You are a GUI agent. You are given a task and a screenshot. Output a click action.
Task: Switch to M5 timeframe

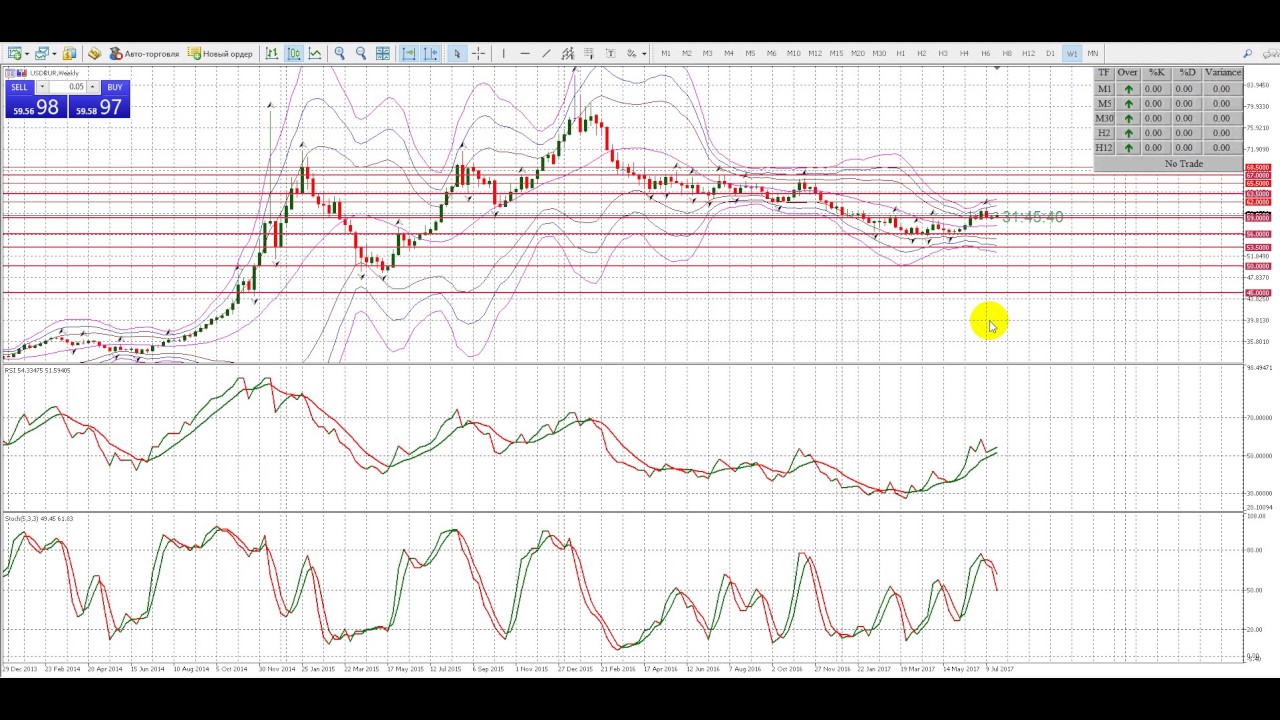click(750, 53)
